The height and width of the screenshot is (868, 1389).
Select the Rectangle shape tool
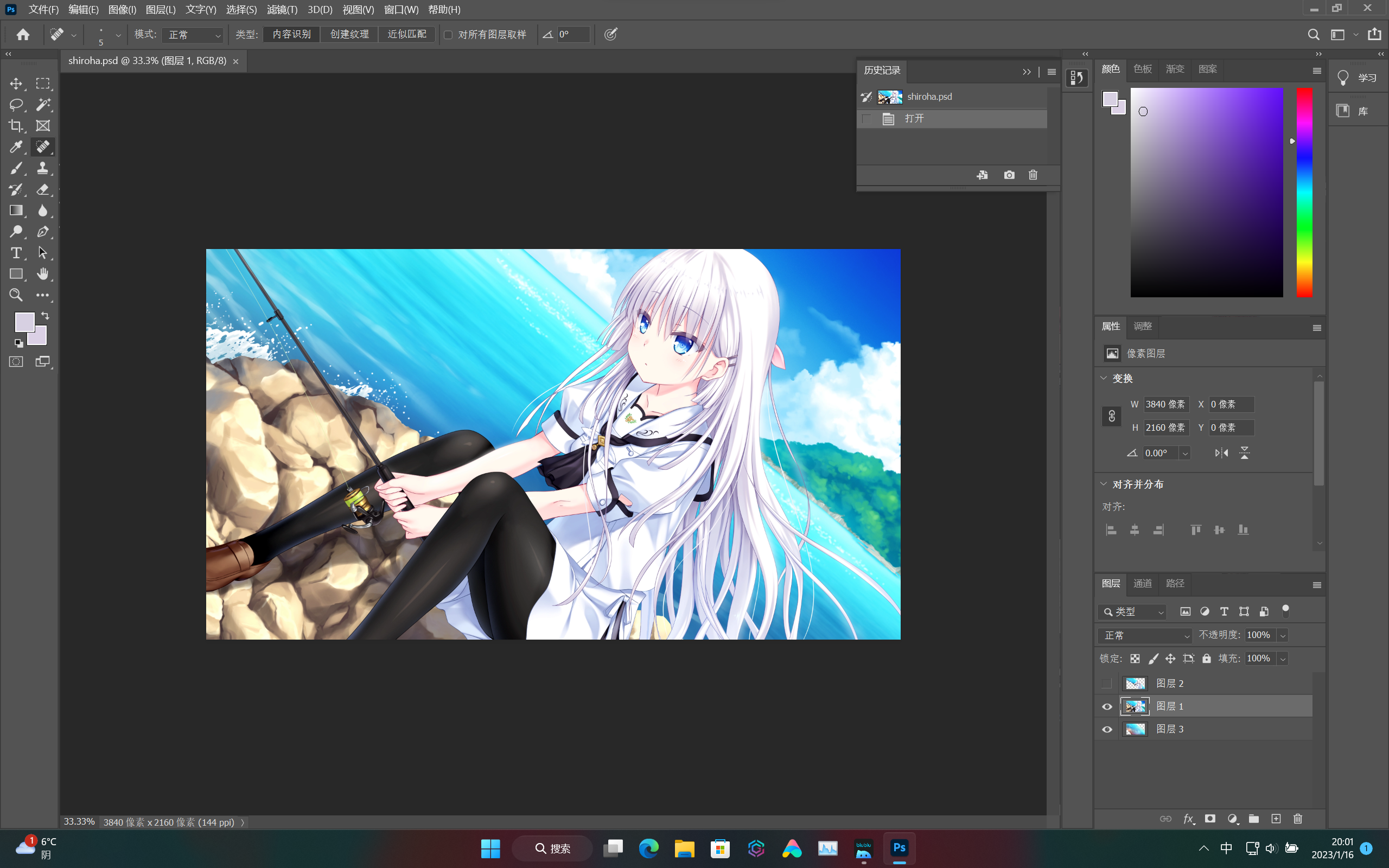pyautogui.click(x=16, y=274)
